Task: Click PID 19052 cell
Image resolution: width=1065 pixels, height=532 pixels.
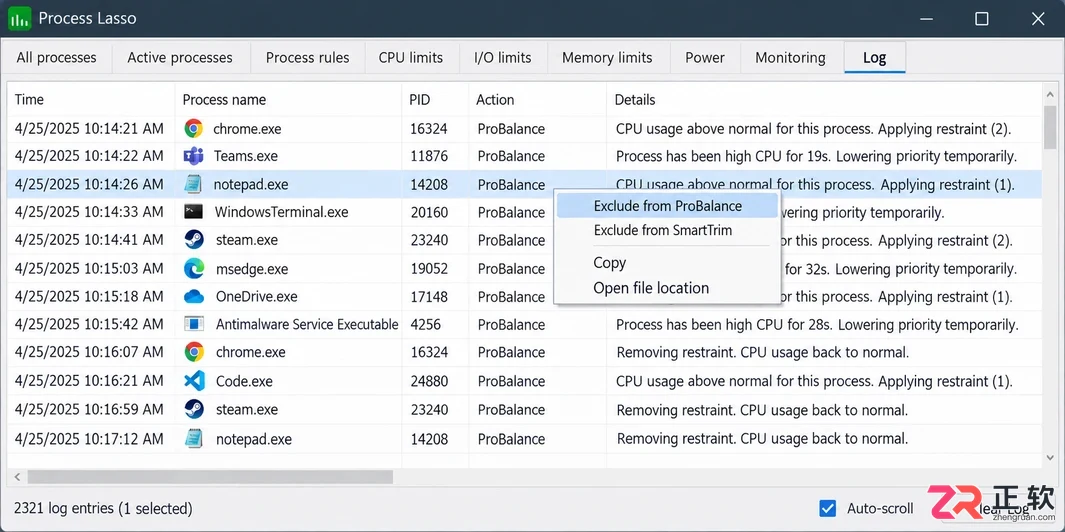Action: point(429,268)
